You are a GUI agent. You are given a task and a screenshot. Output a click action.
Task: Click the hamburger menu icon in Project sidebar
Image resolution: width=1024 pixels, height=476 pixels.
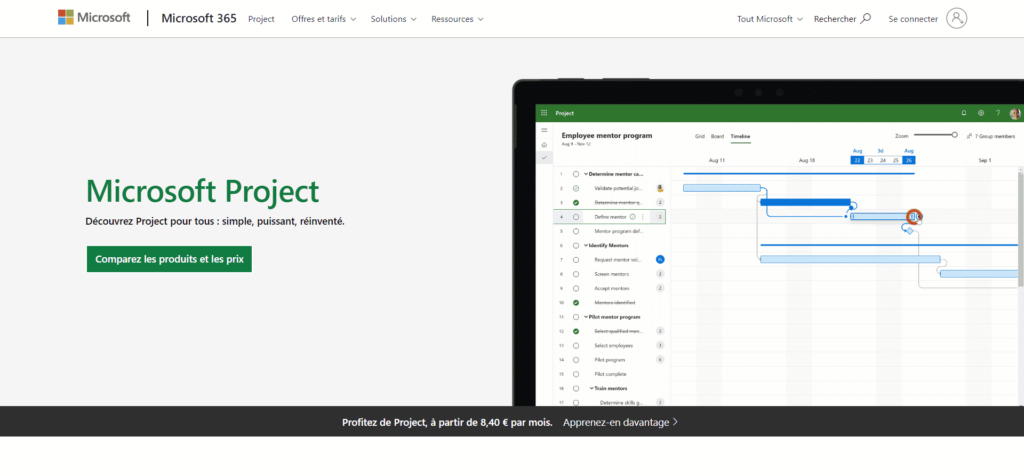[544, 130]
